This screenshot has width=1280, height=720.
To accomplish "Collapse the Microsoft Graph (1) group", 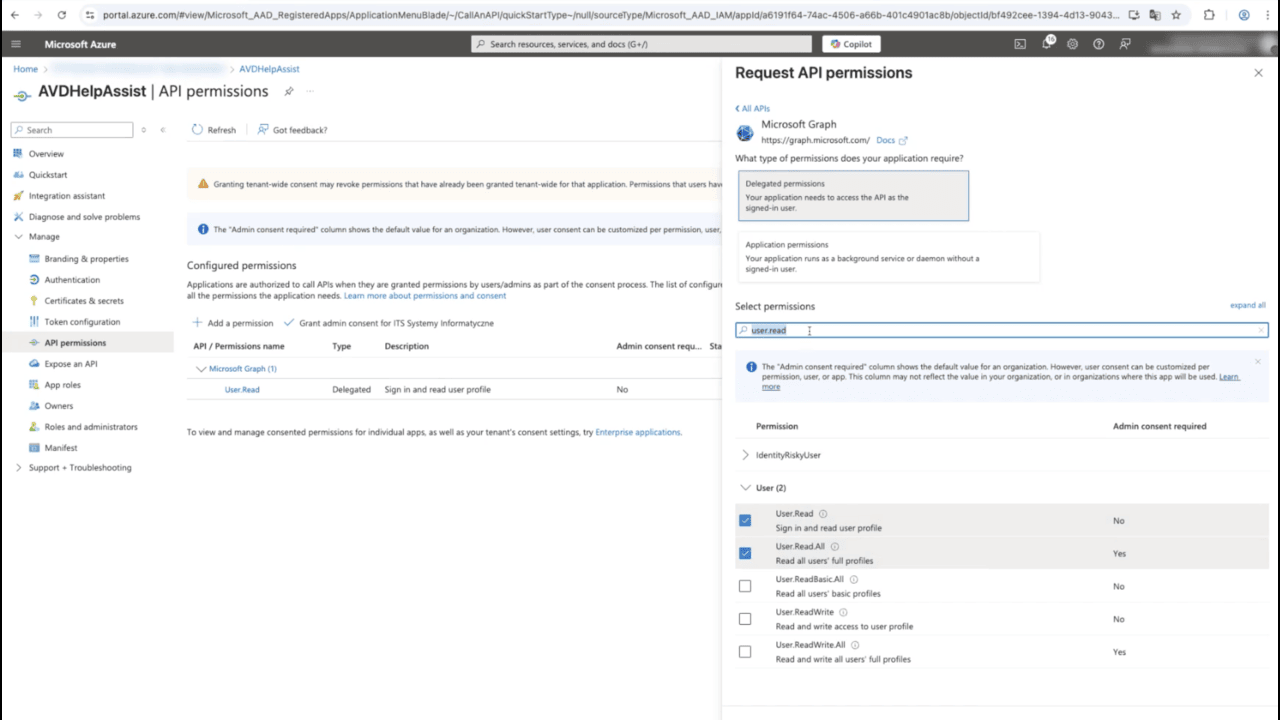I will [x=201, y=369].
